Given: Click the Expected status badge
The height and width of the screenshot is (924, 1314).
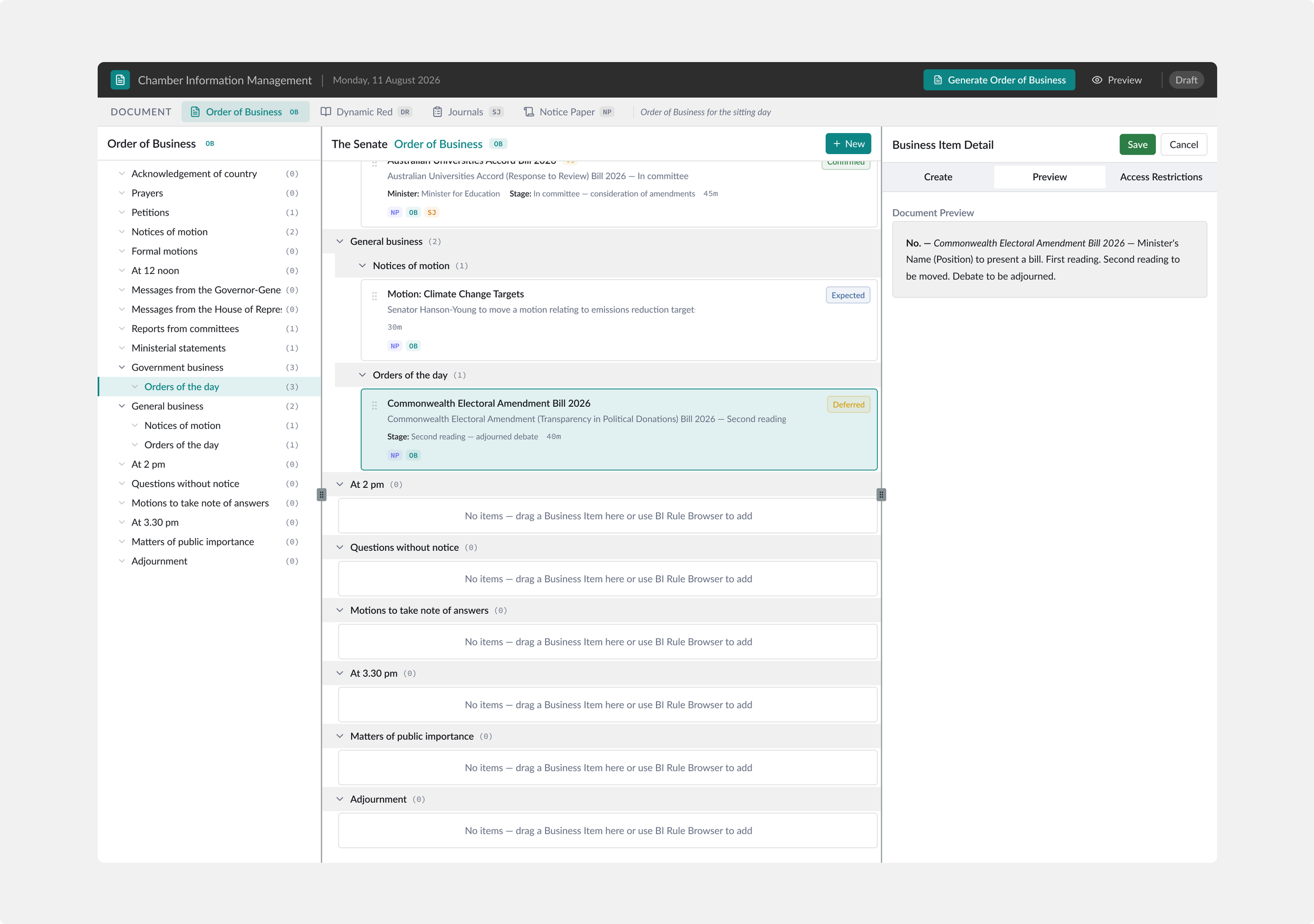Looking at the screenshot, I should (848, 295).
